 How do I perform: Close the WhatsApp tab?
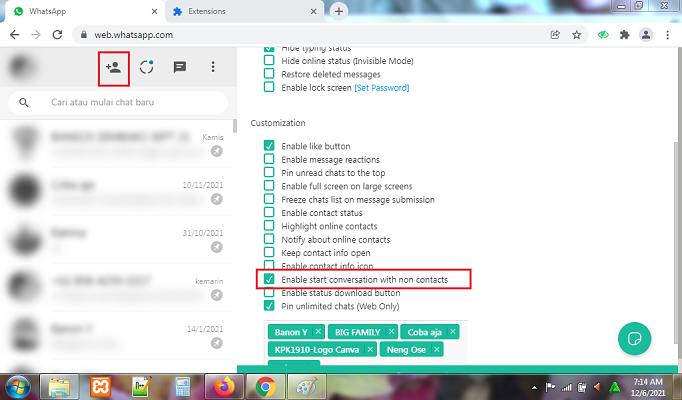click(154, 11)
